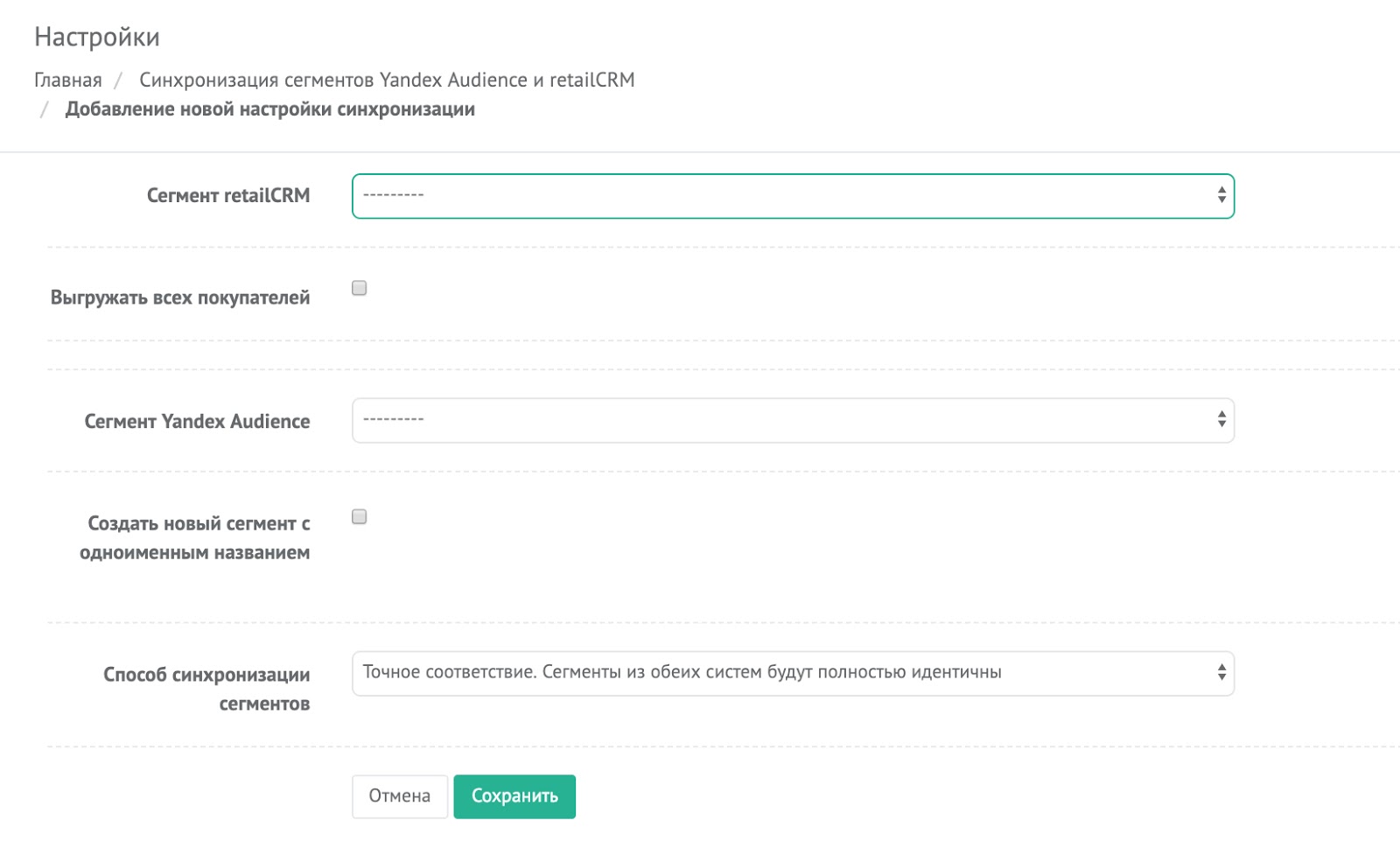
Task: Expand Способ синхронизации сегментов dropdown
Action: 793,674
